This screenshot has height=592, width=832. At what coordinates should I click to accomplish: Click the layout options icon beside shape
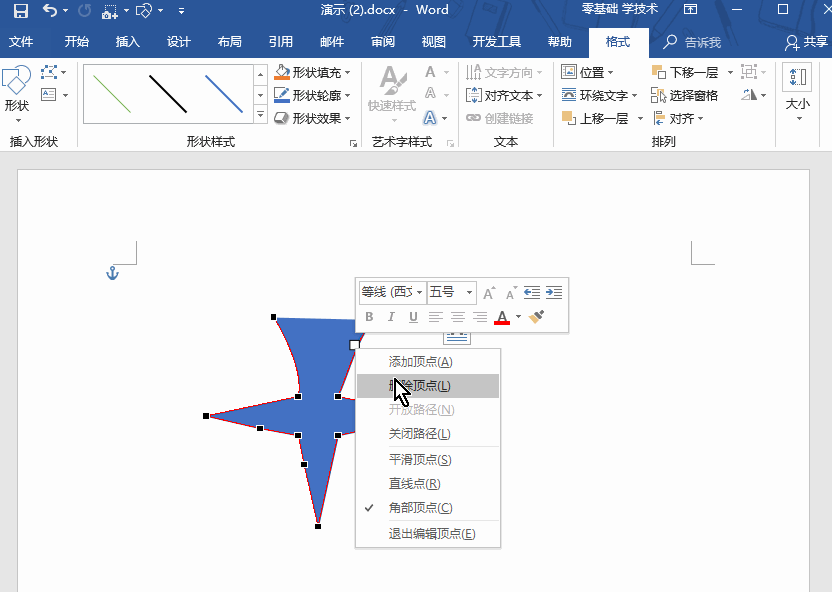coord(457,338)
